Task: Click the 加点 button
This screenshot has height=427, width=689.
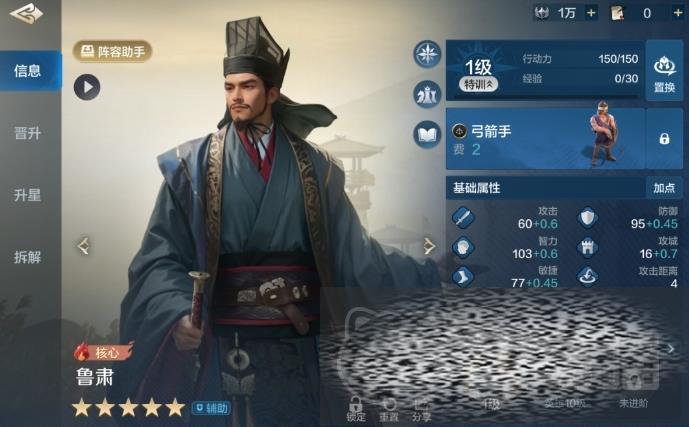Action: pyautogui.click(x=664, y=188)
